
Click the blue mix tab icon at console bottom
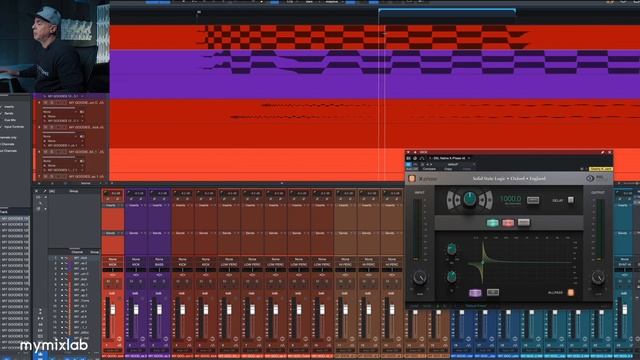40,355
